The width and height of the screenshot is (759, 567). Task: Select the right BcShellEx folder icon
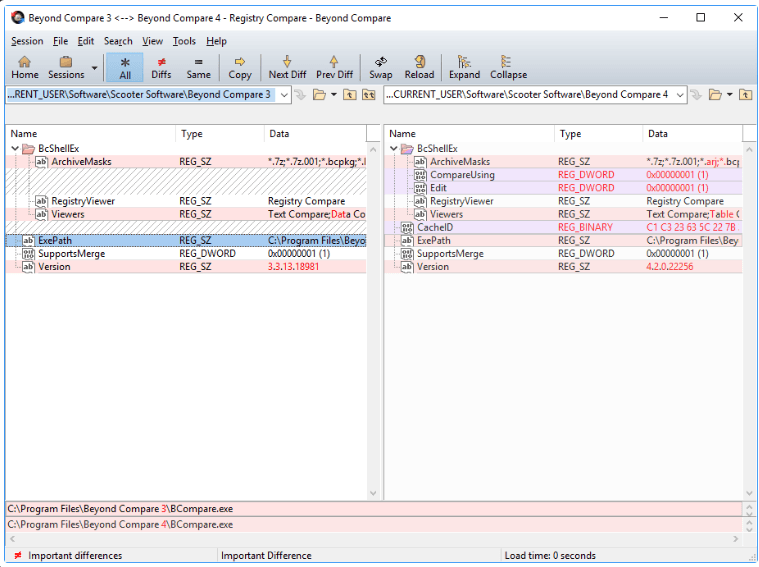408,148
